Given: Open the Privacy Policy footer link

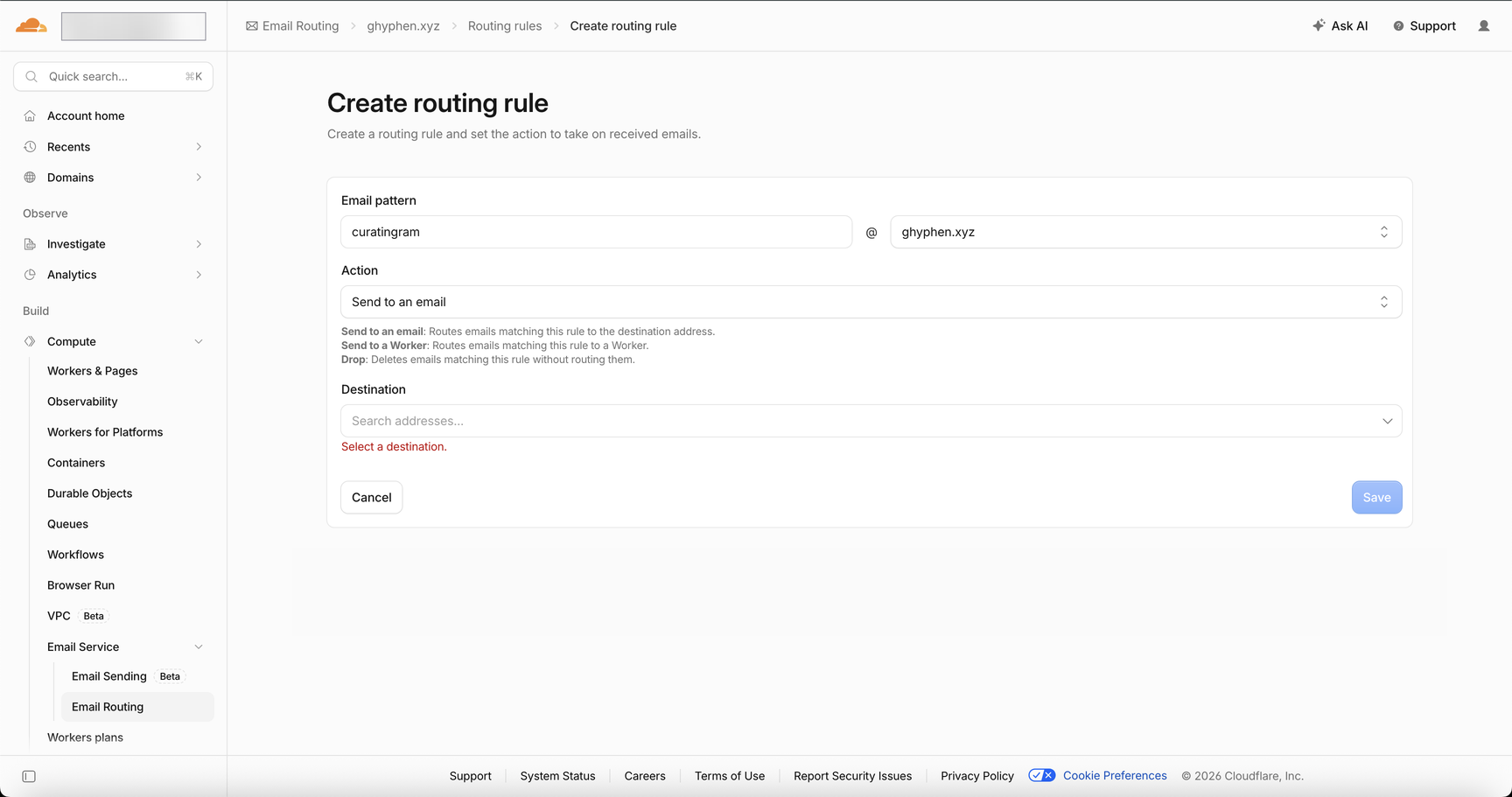Looking at the screenshot, I should tap(977, 776).
